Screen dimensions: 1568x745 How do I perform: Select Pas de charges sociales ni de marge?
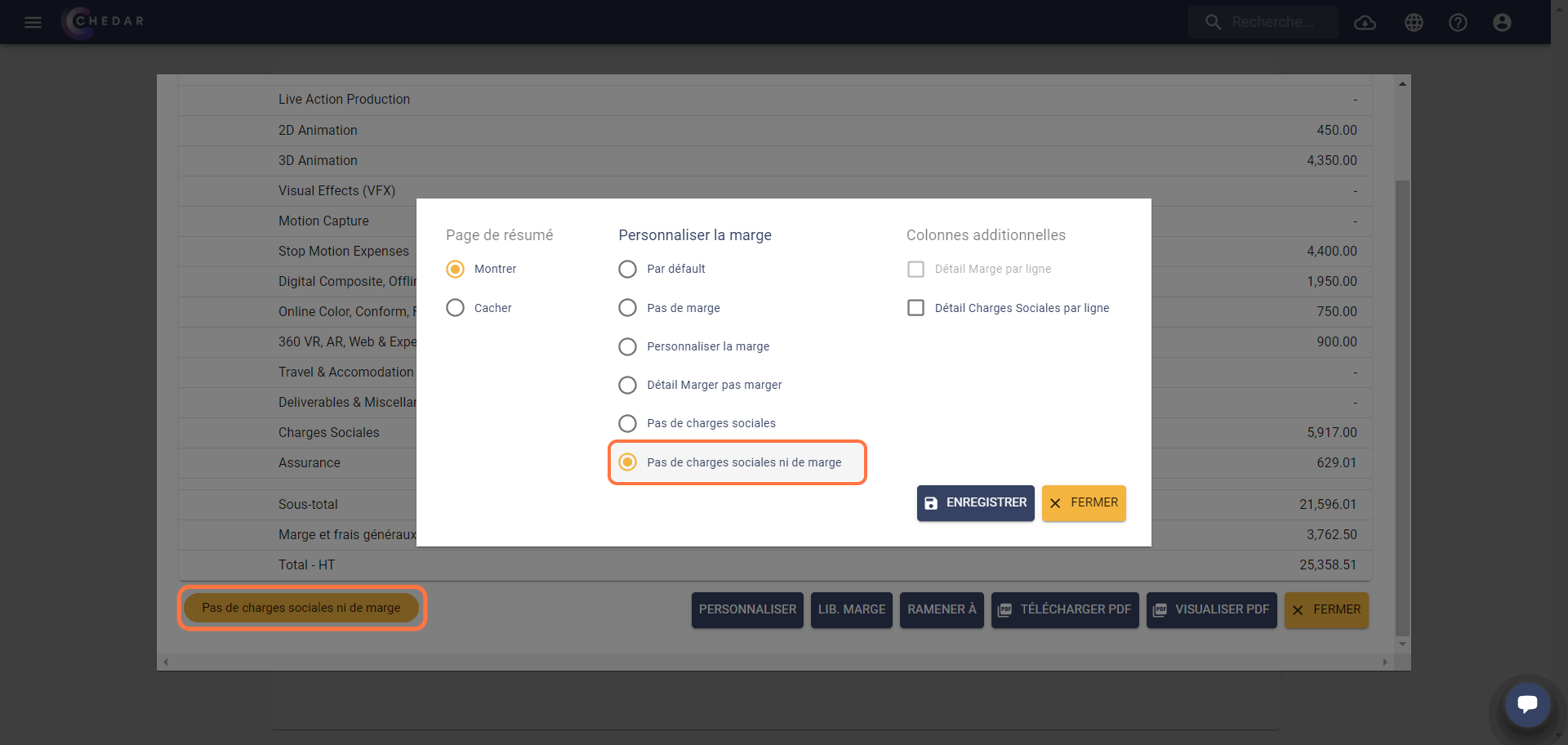coord(627,462)
